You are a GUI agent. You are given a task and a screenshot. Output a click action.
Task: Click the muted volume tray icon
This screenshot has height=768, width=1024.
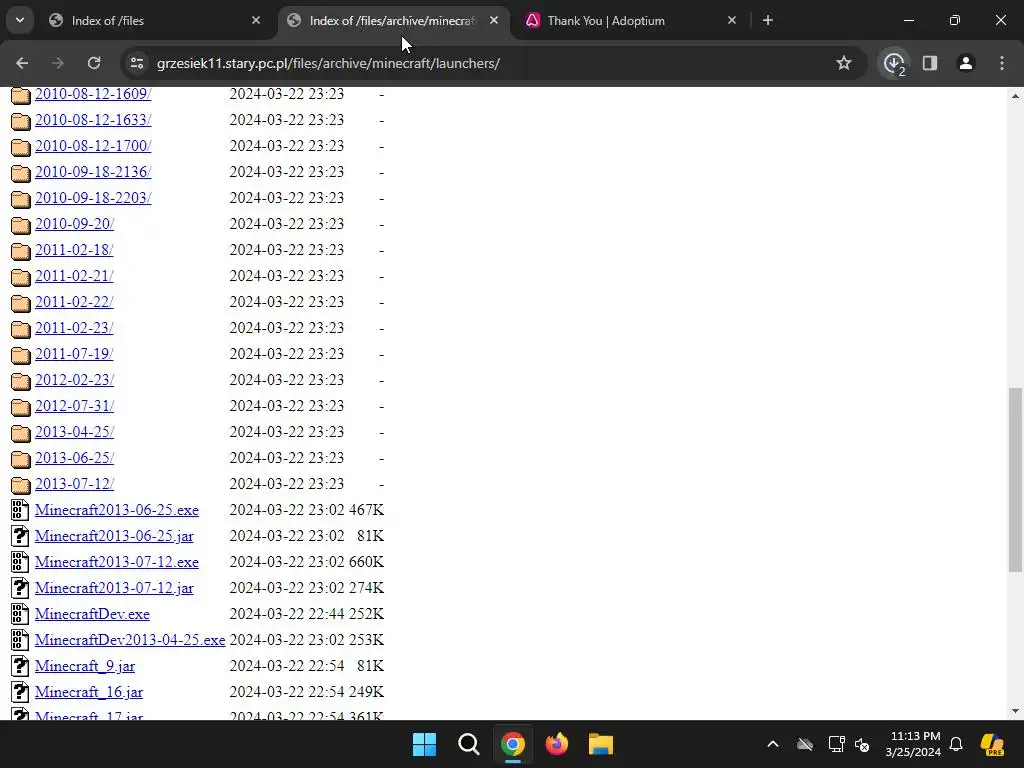[x=863, y=744]
